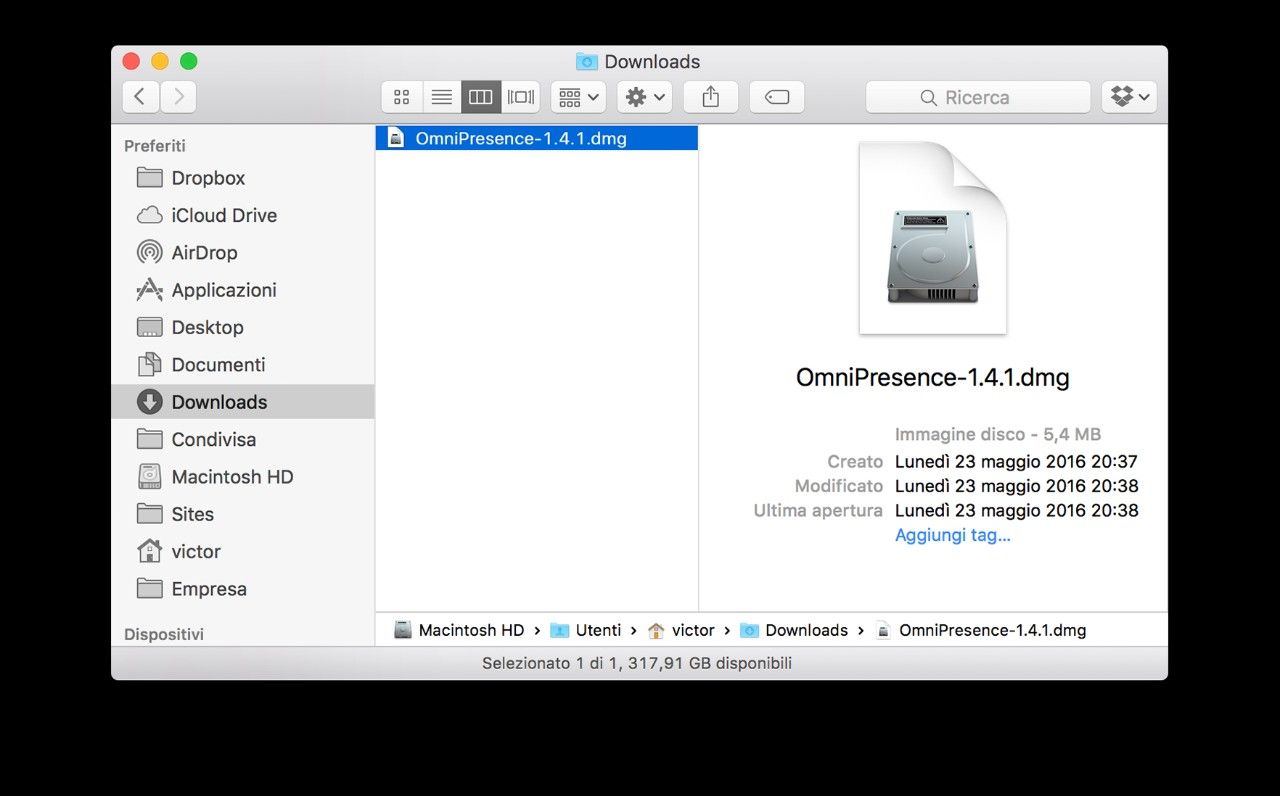Click Downloads in the path bar
This screenshot has height=796, width=1280.
click(794, 630)
